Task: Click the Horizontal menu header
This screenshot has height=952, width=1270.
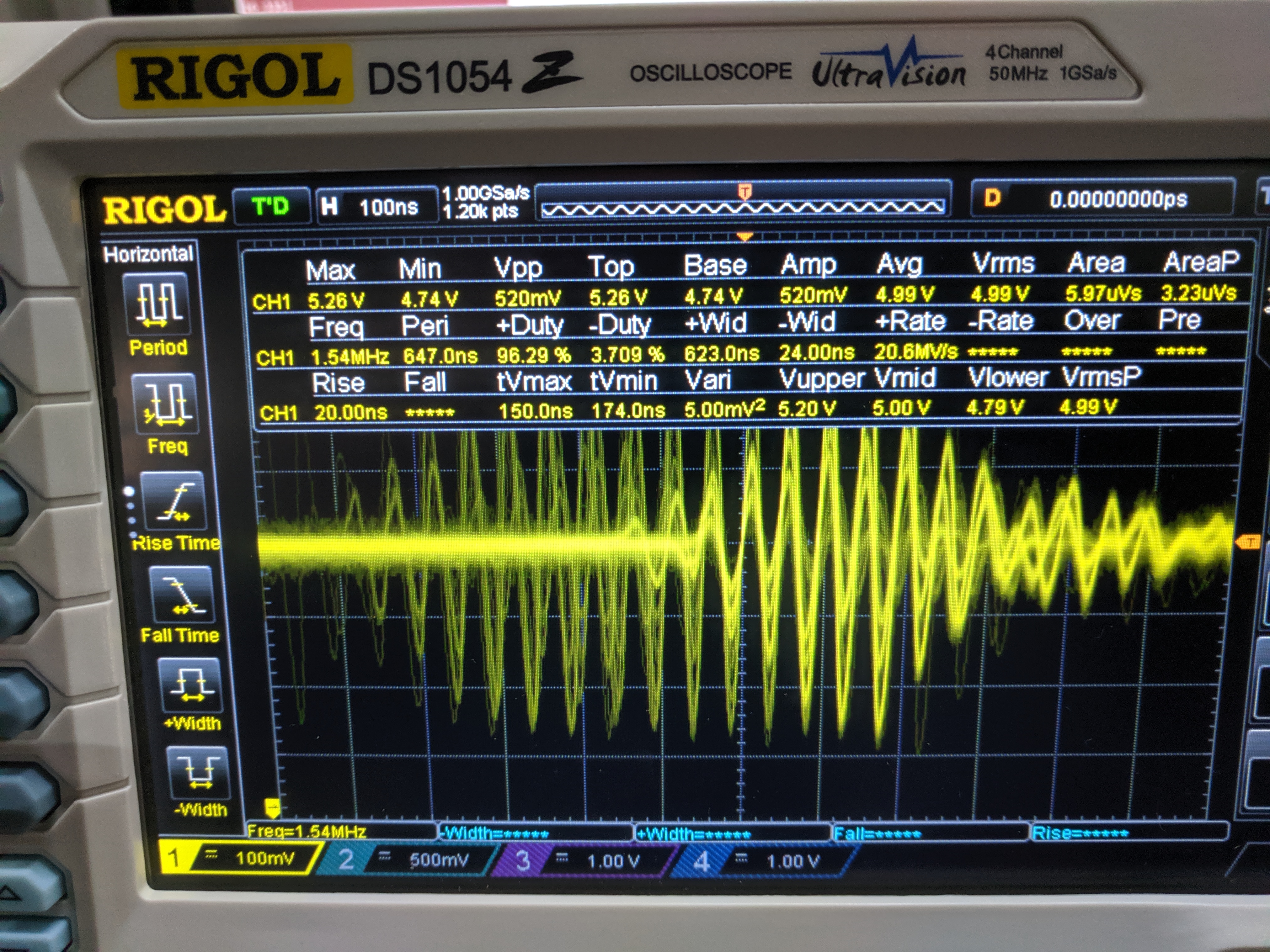Action: tap(148, 254)
